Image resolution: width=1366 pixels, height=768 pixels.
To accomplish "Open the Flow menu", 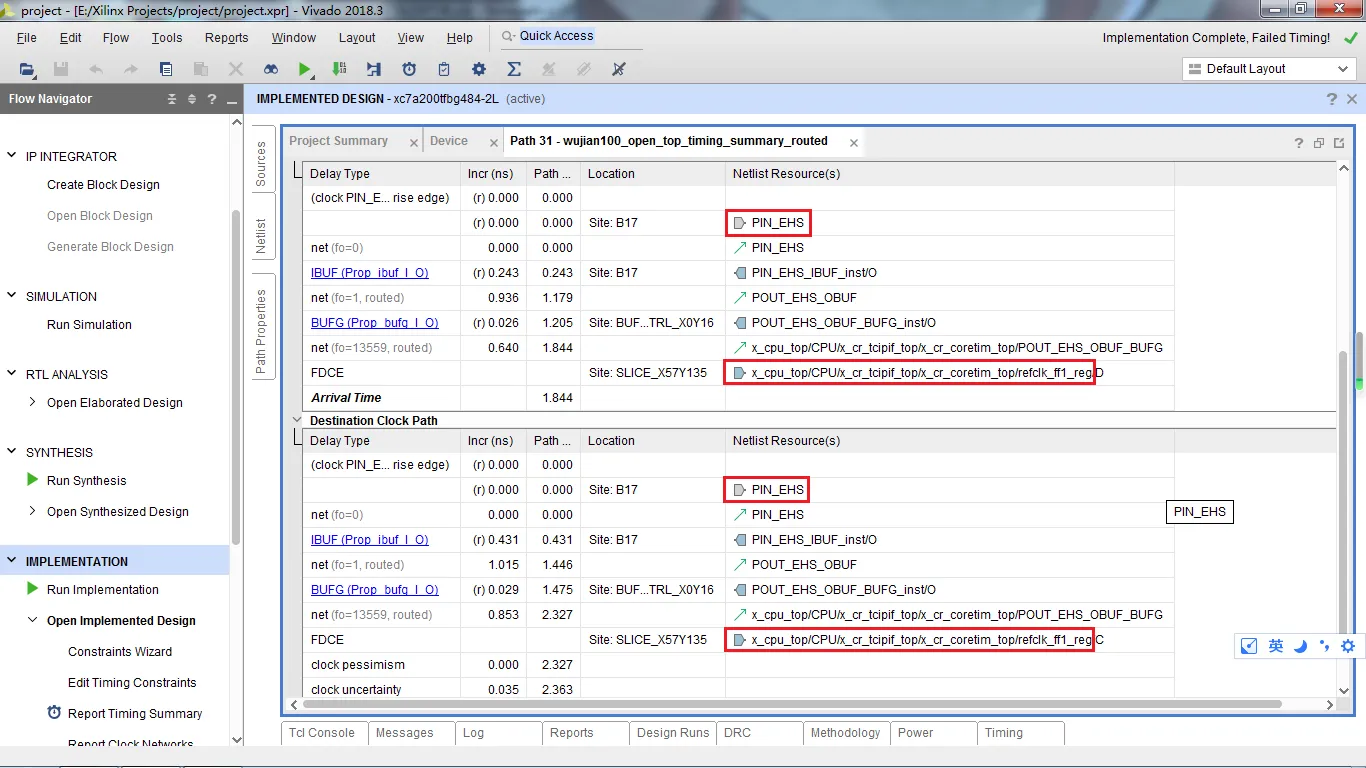I will (116, 38).
